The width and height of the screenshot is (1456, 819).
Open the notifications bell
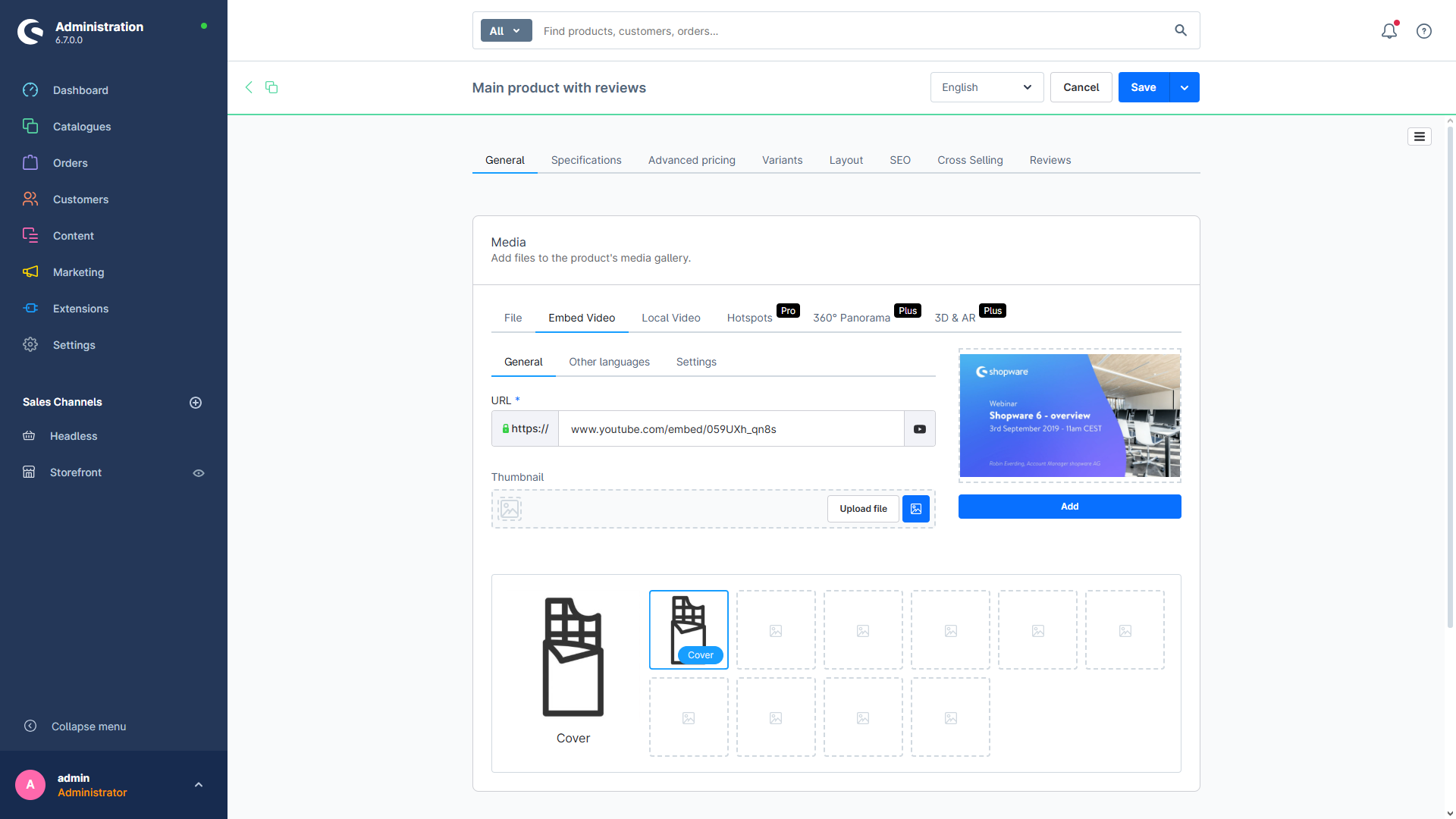(x=1389, y=31)
